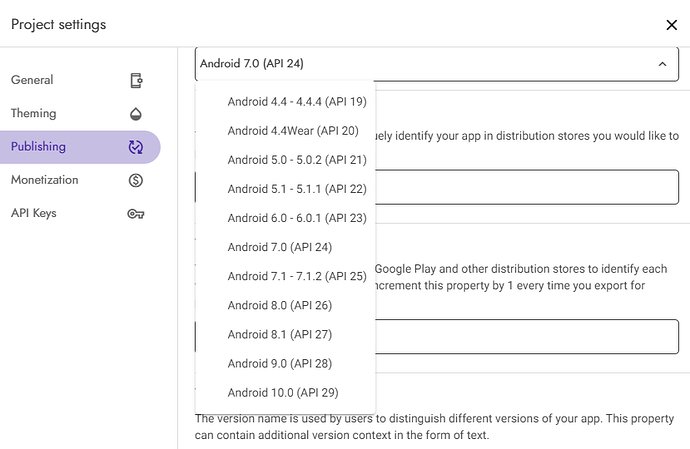Open the Monetization settings tab
Screen dimensions: 690x449
(79, 180)
